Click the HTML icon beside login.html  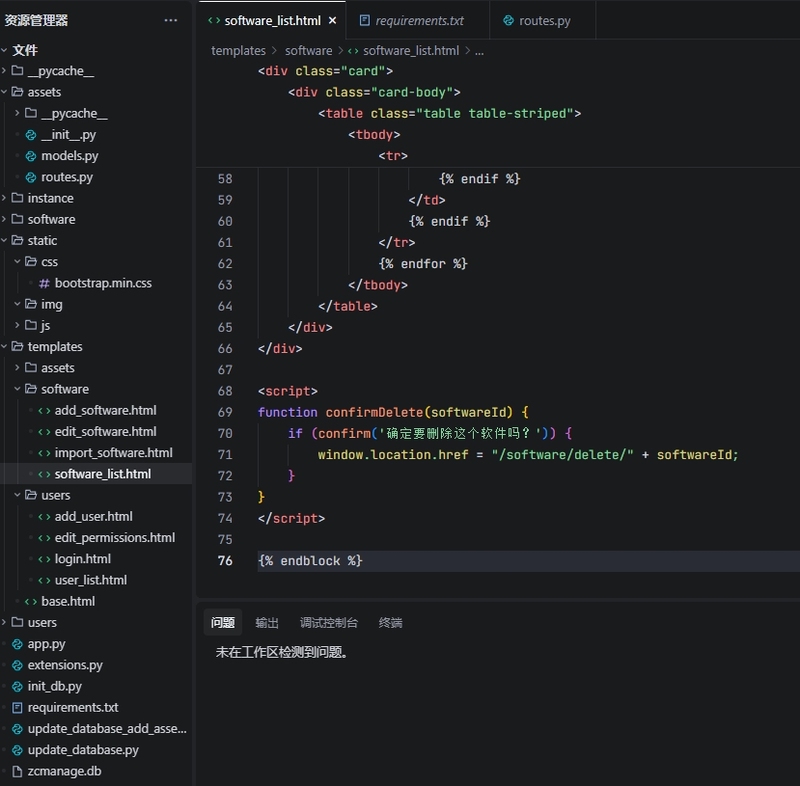[44, 559]
